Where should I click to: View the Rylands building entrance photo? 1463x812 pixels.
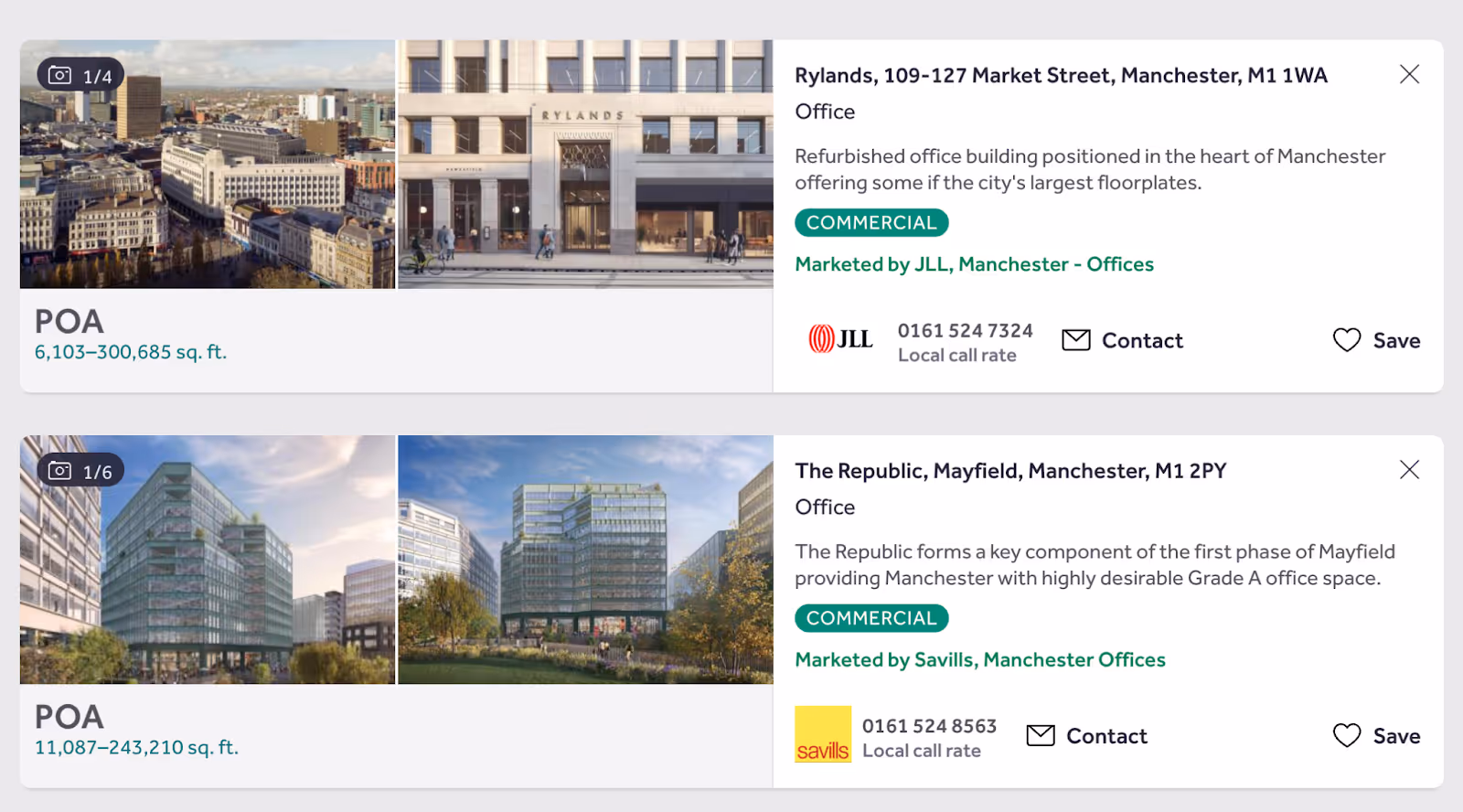point(585,165)
